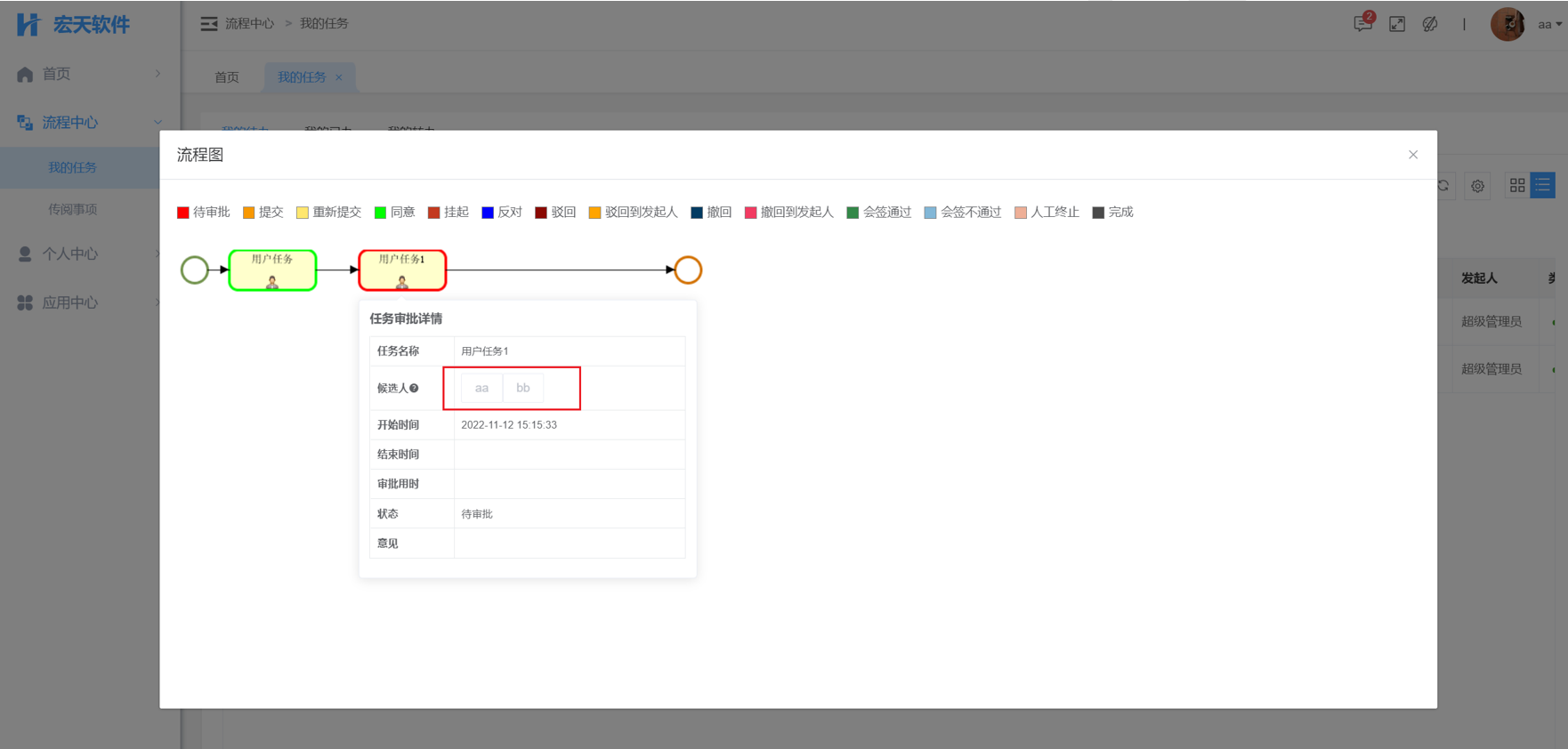Click the user avatar picture
The width and height of the screenshot is (1568, 749).
(x=1507, y=24)
